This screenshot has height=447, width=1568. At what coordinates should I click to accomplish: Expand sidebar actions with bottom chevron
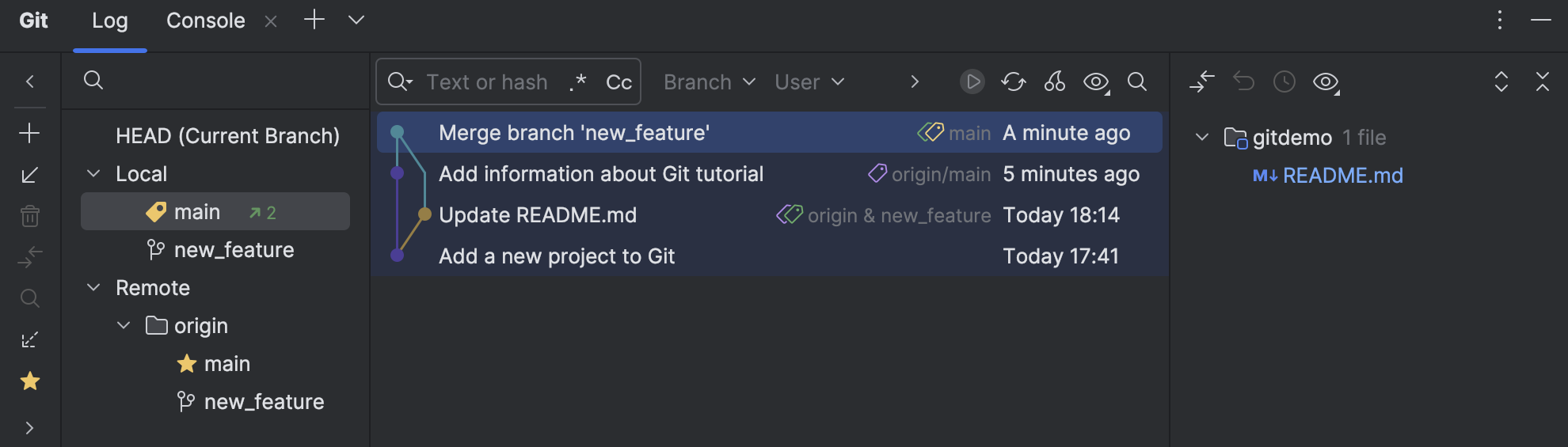30,428
